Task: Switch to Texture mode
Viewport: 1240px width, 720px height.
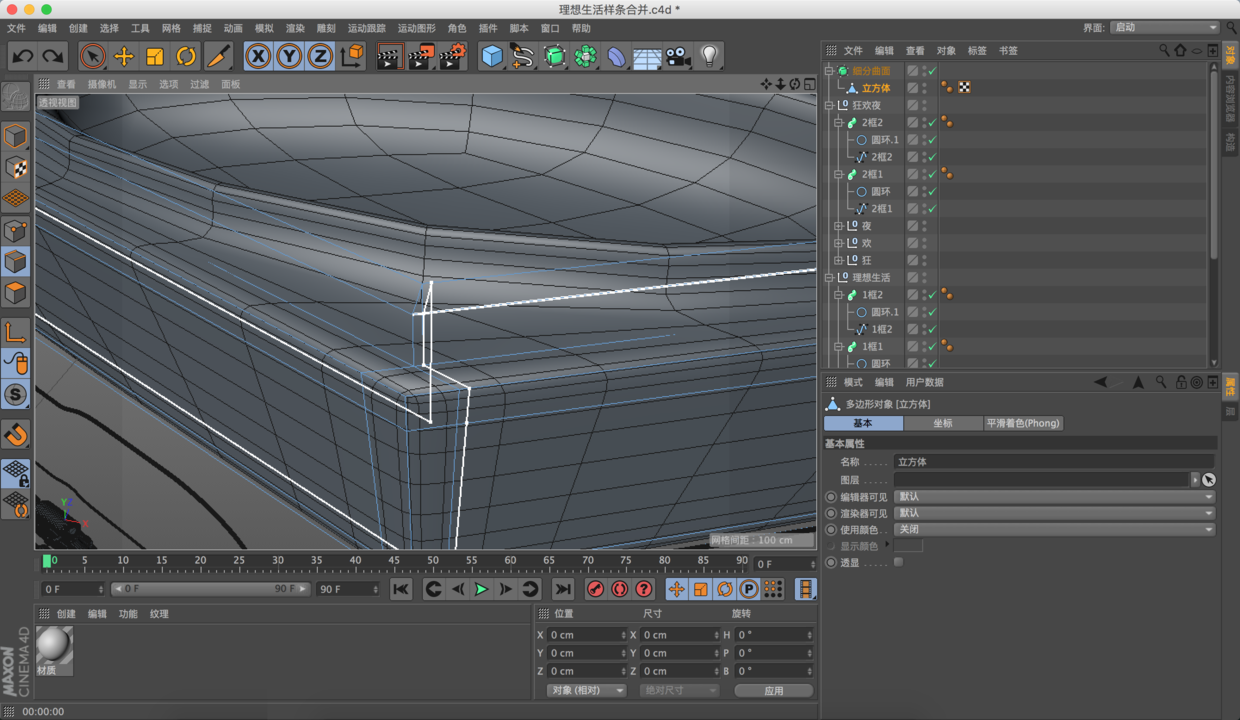Action: pyautogui.click(x=15, y=167)
